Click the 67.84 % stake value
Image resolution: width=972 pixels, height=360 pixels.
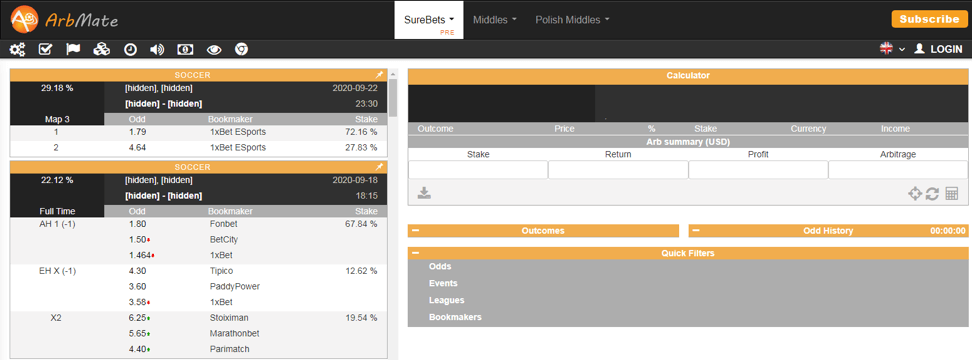(361, 224)
